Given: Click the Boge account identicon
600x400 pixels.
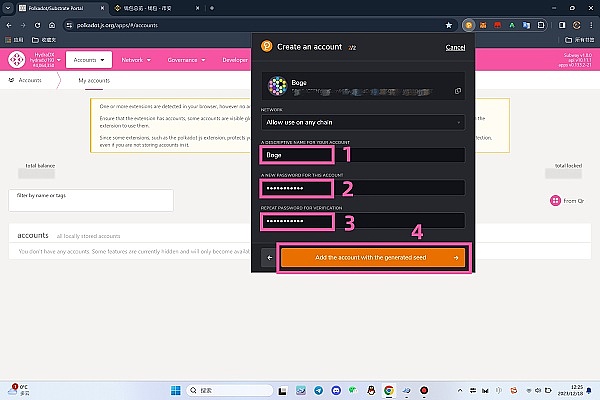Looking at the screenshot, I should (275, 86).
